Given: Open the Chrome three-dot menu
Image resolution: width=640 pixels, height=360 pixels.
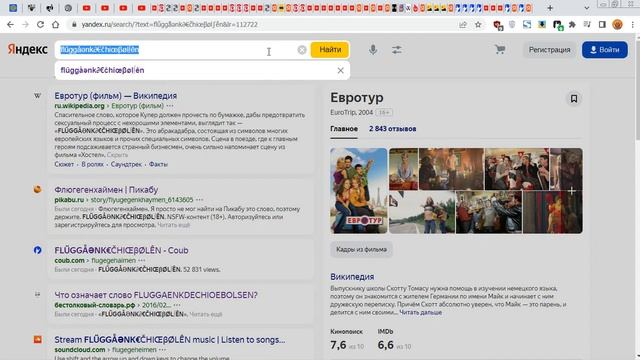Looking at the screenshot, I should pyautogui.click(x=632, y=24).
